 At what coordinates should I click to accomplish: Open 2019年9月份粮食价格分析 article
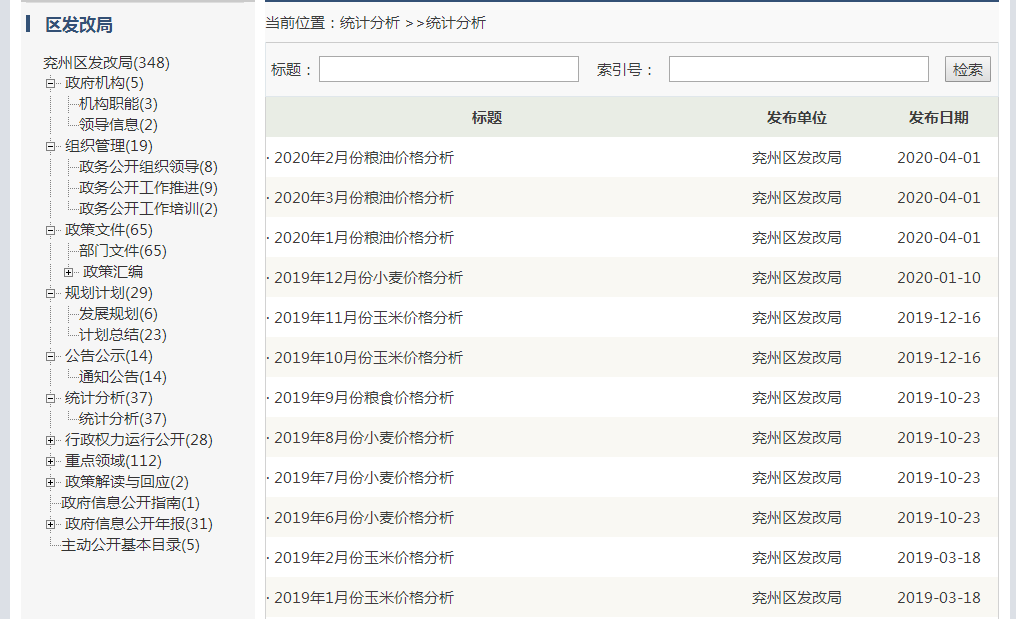point(363,398)
